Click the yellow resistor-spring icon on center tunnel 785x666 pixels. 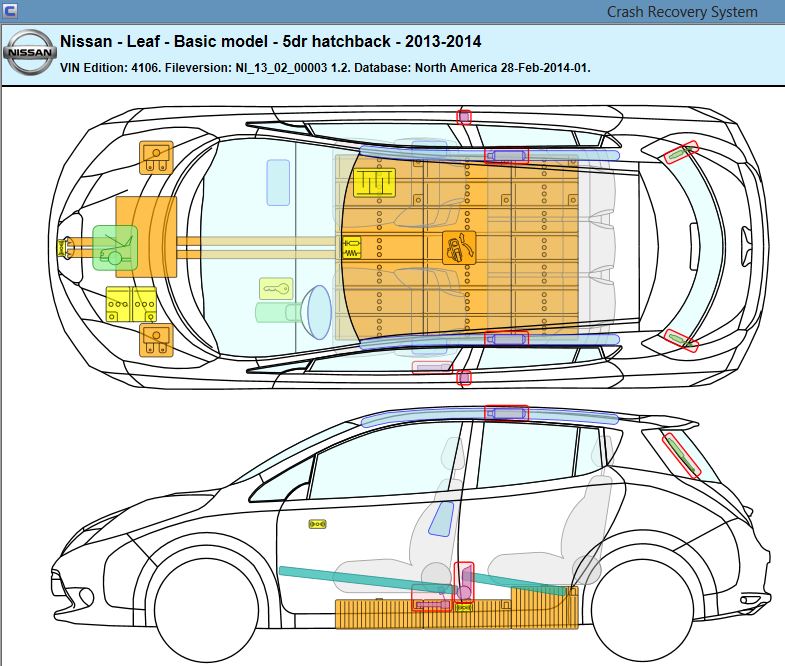pyautogui.click(x=352, y=243)
